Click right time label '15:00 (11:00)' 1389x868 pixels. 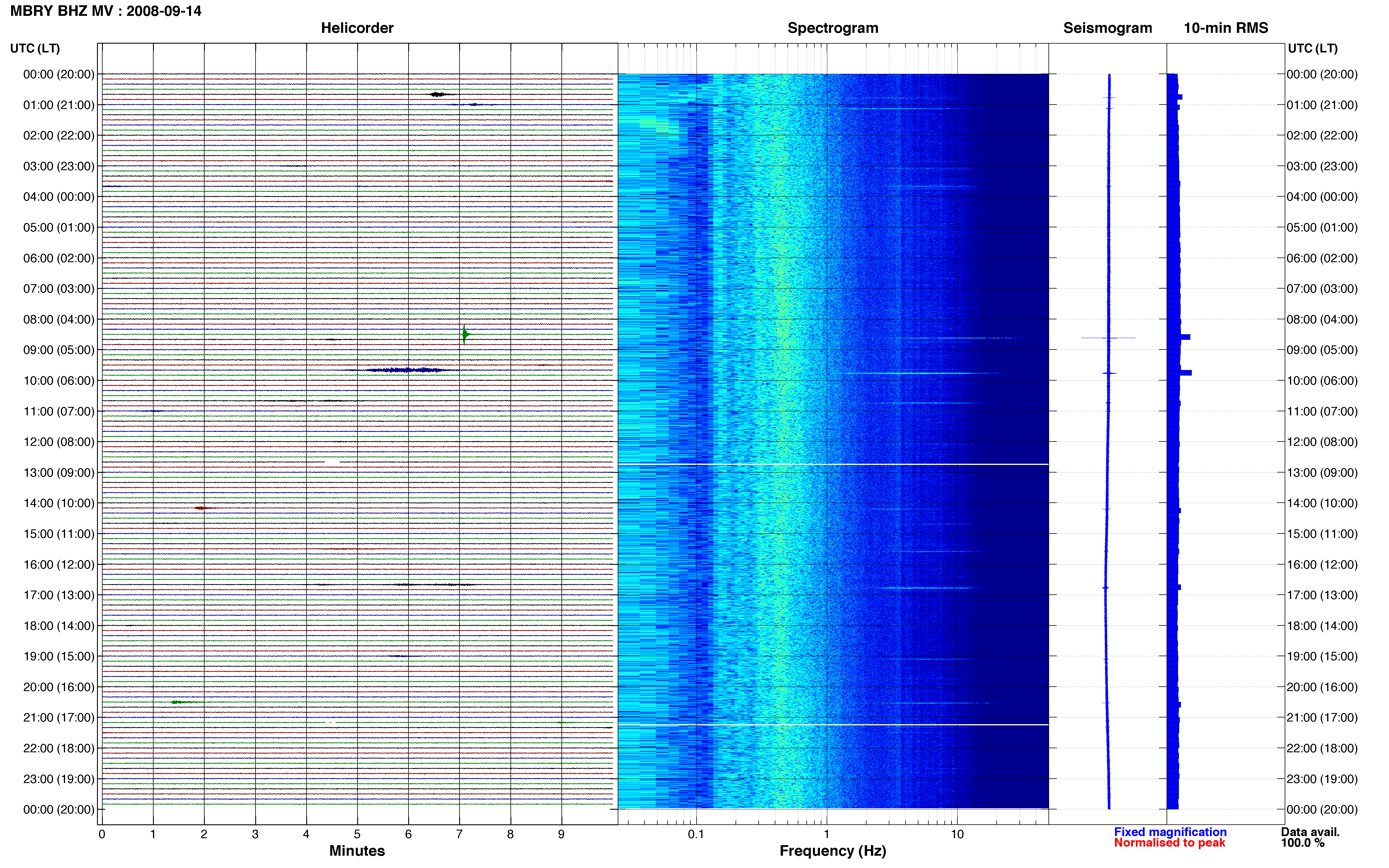click(x=1322, y=534)
